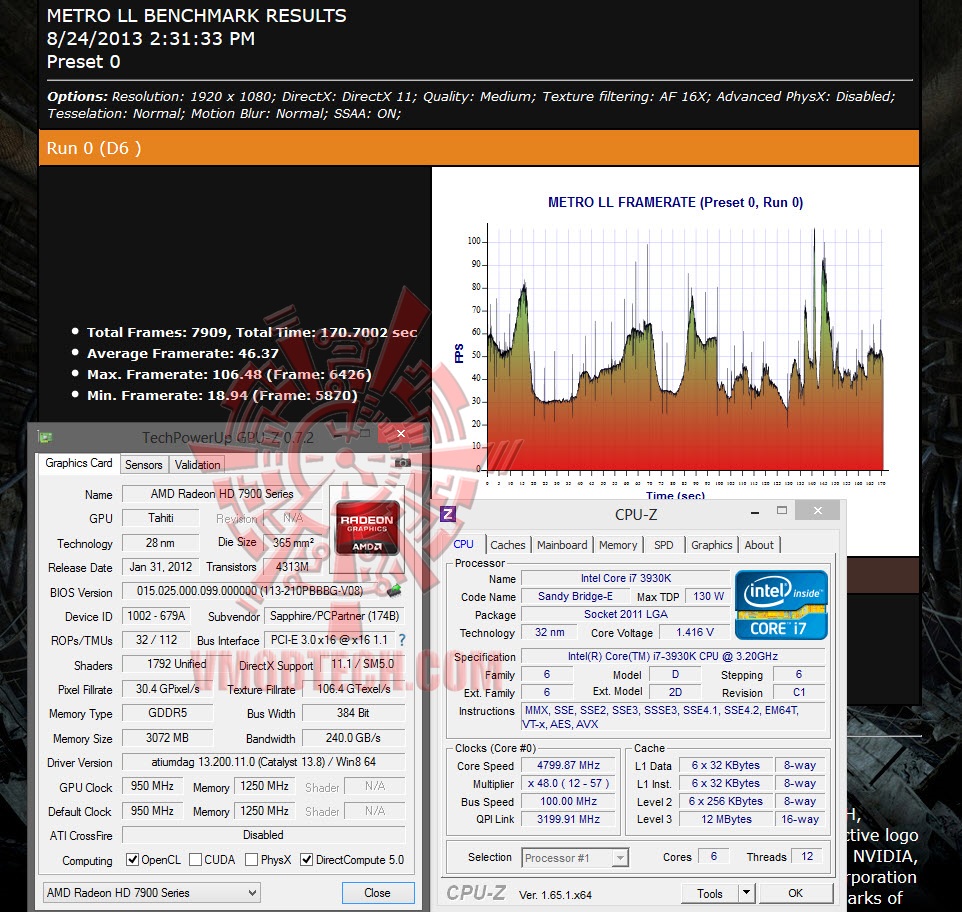Click the Intel Core i7 logo in CPU-Z

coord(781,605)
